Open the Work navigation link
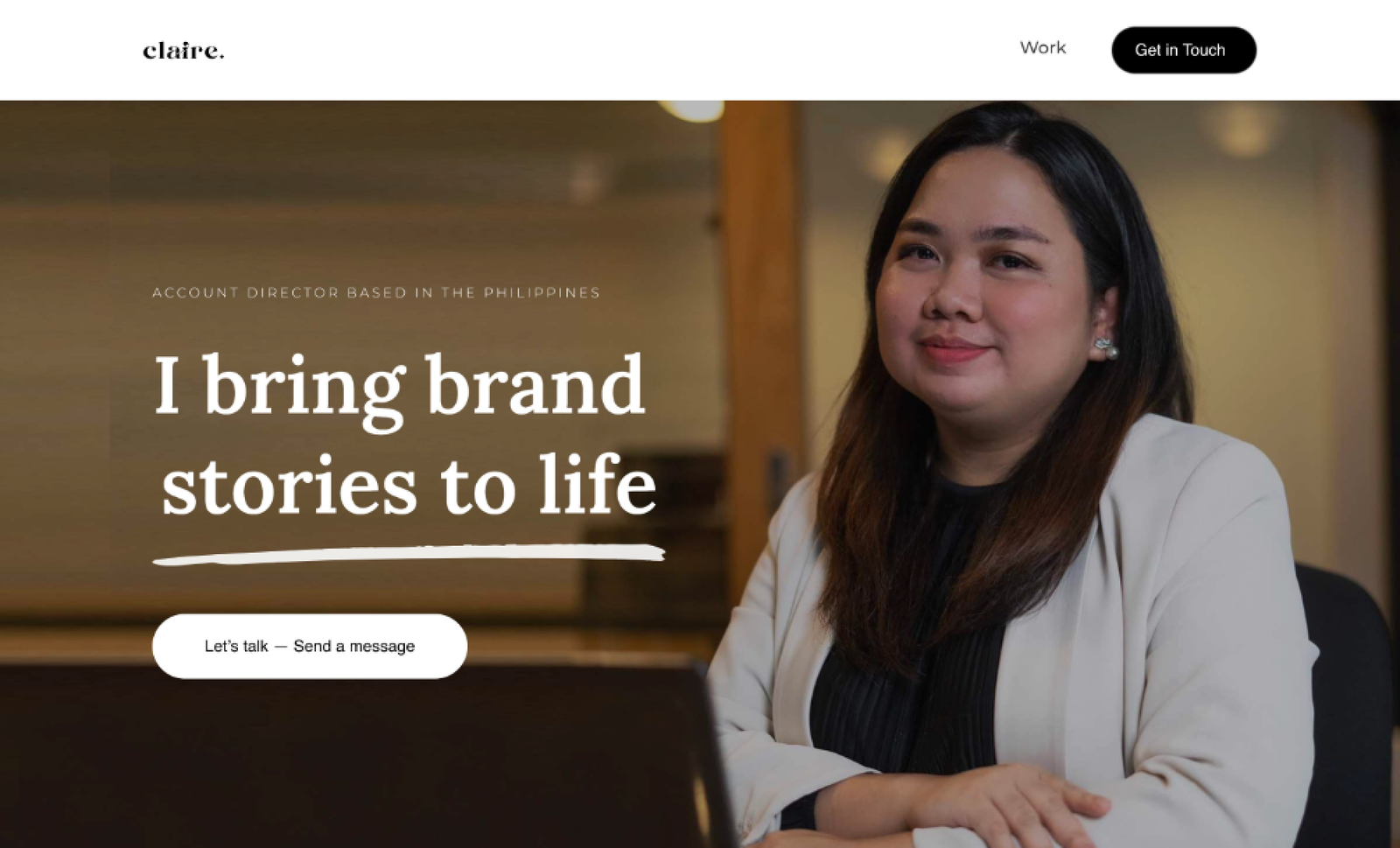This screenshot has width=1400, height=848. click(1042, 48)
